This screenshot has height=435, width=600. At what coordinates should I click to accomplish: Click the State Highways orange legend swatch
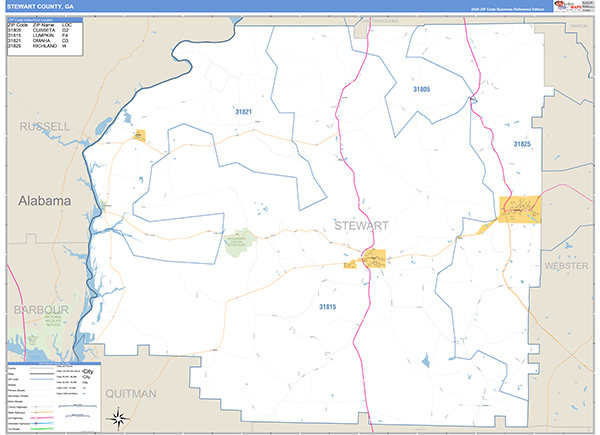coord(41,412)
